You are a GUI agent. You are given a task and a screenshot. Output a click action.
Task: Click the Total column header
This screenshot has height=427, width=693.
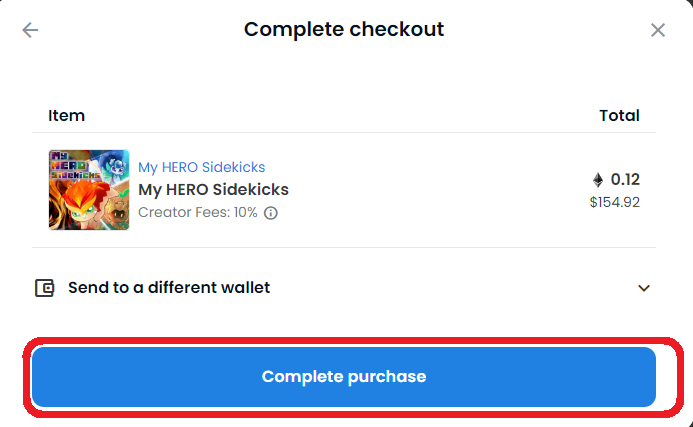(x=619, y=115)
